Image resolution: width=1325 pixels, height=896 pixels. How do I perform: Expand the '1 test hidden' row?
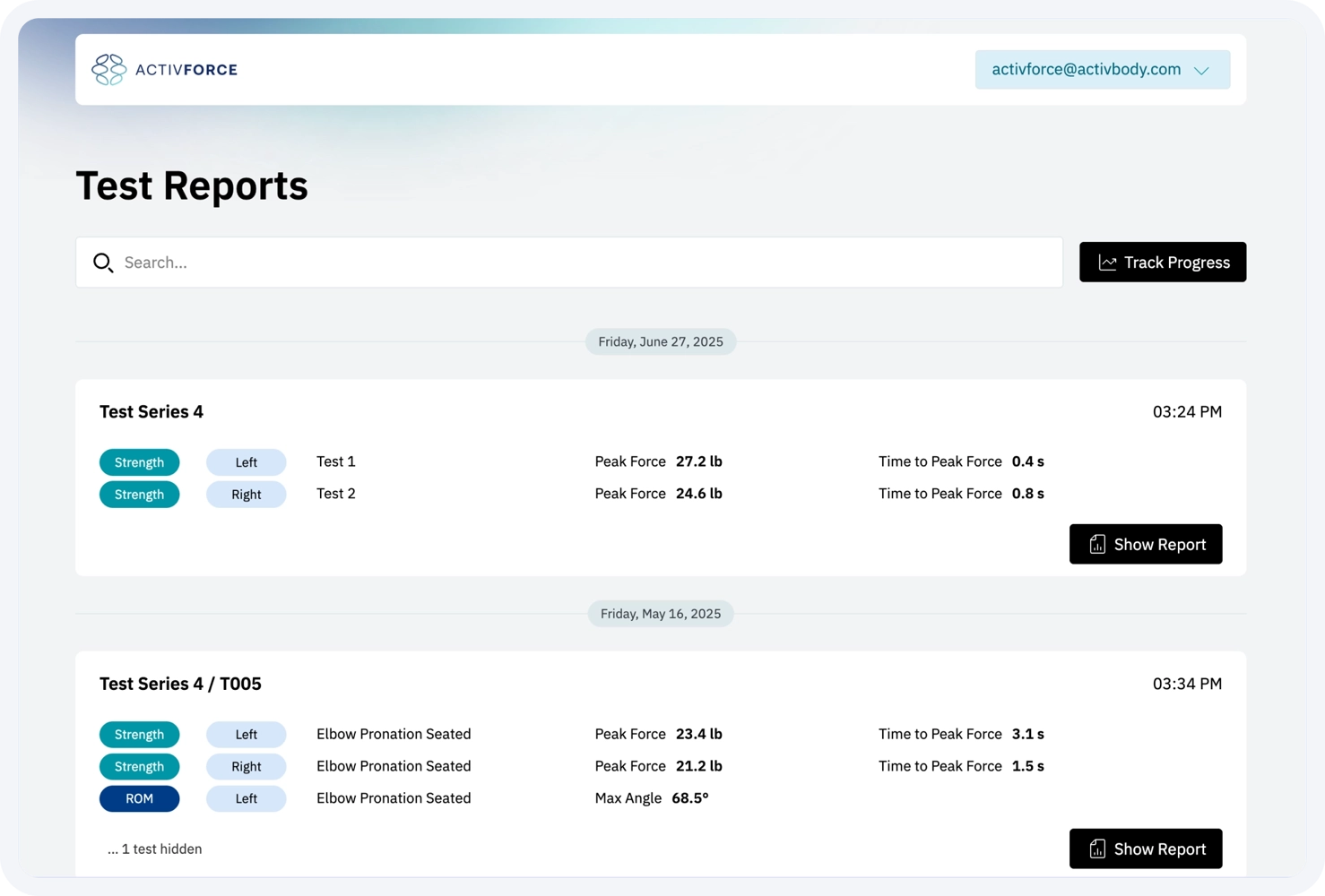pyautogui.click(x=155, y=849)
